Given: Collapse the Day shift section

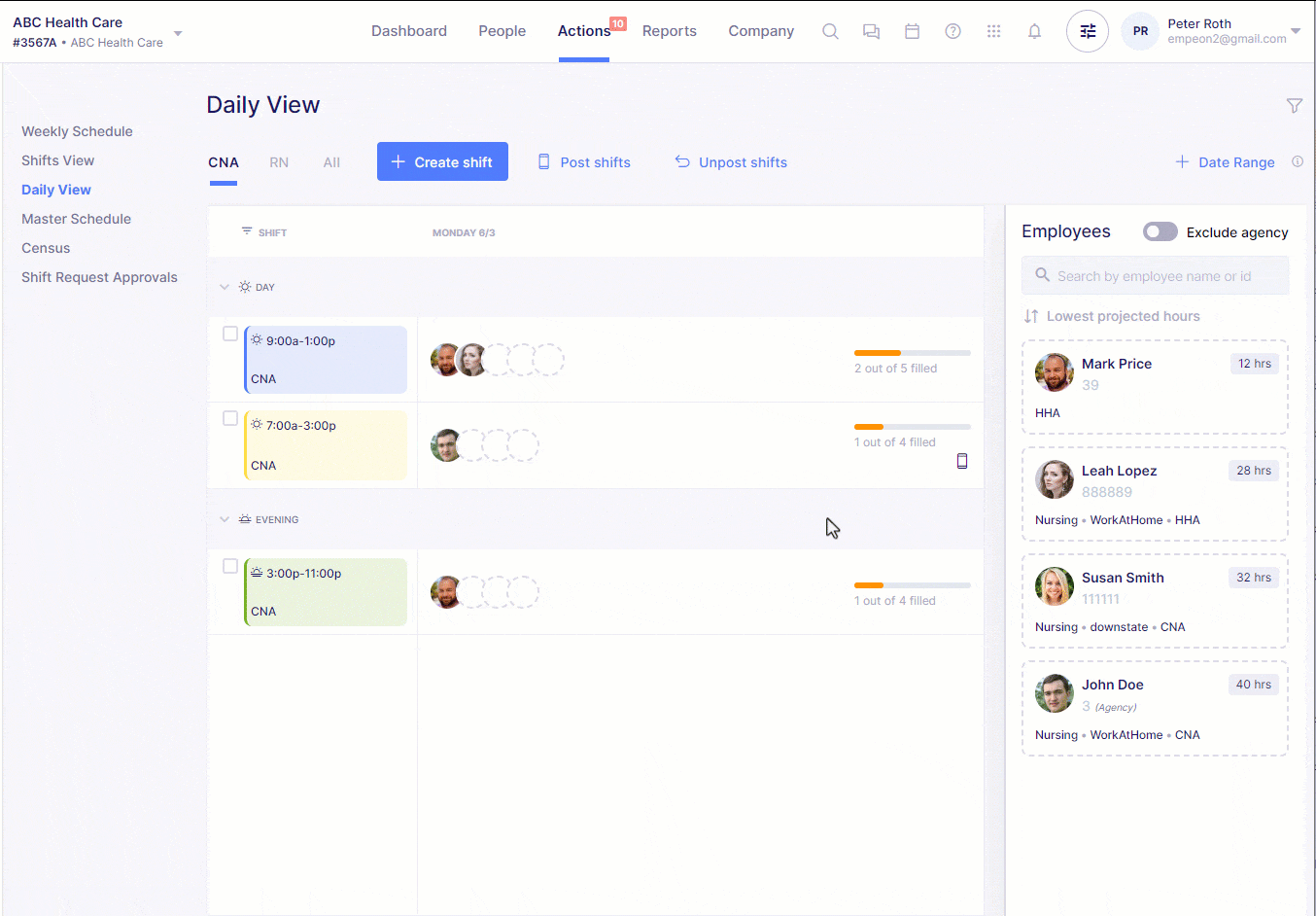Looking at the screenshot, I should point(225,287).
